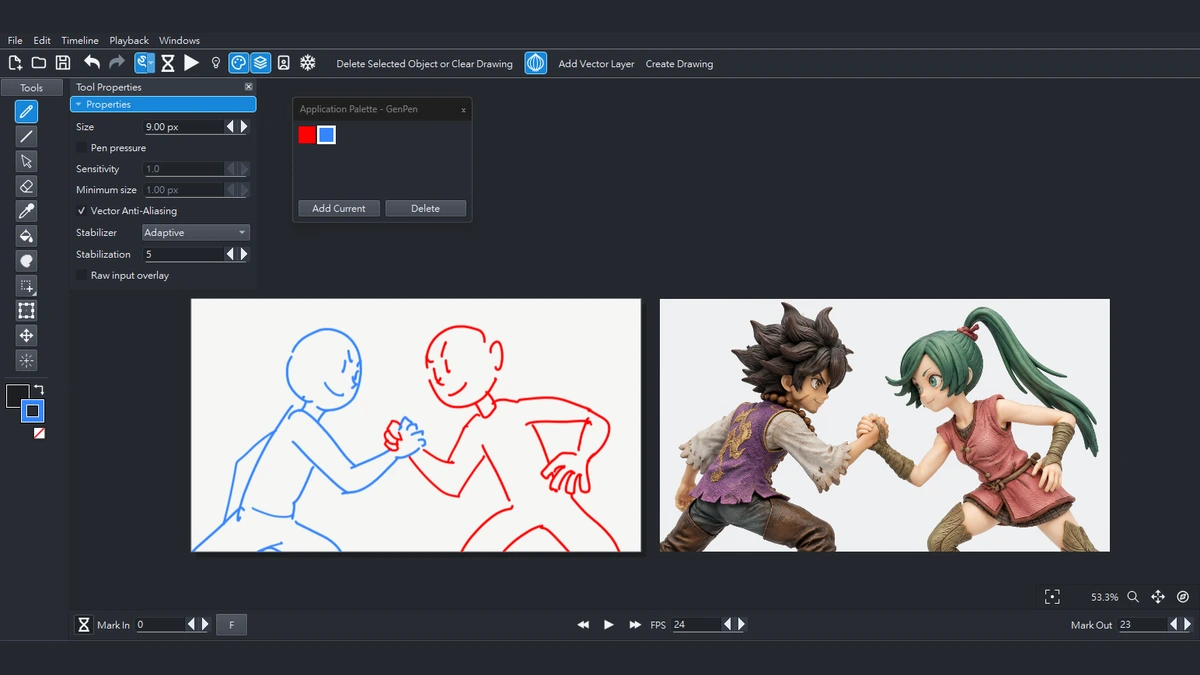This screenshot has width=1200, height=675.
Task: Open the Playback menu
Action: click(129, 40)
